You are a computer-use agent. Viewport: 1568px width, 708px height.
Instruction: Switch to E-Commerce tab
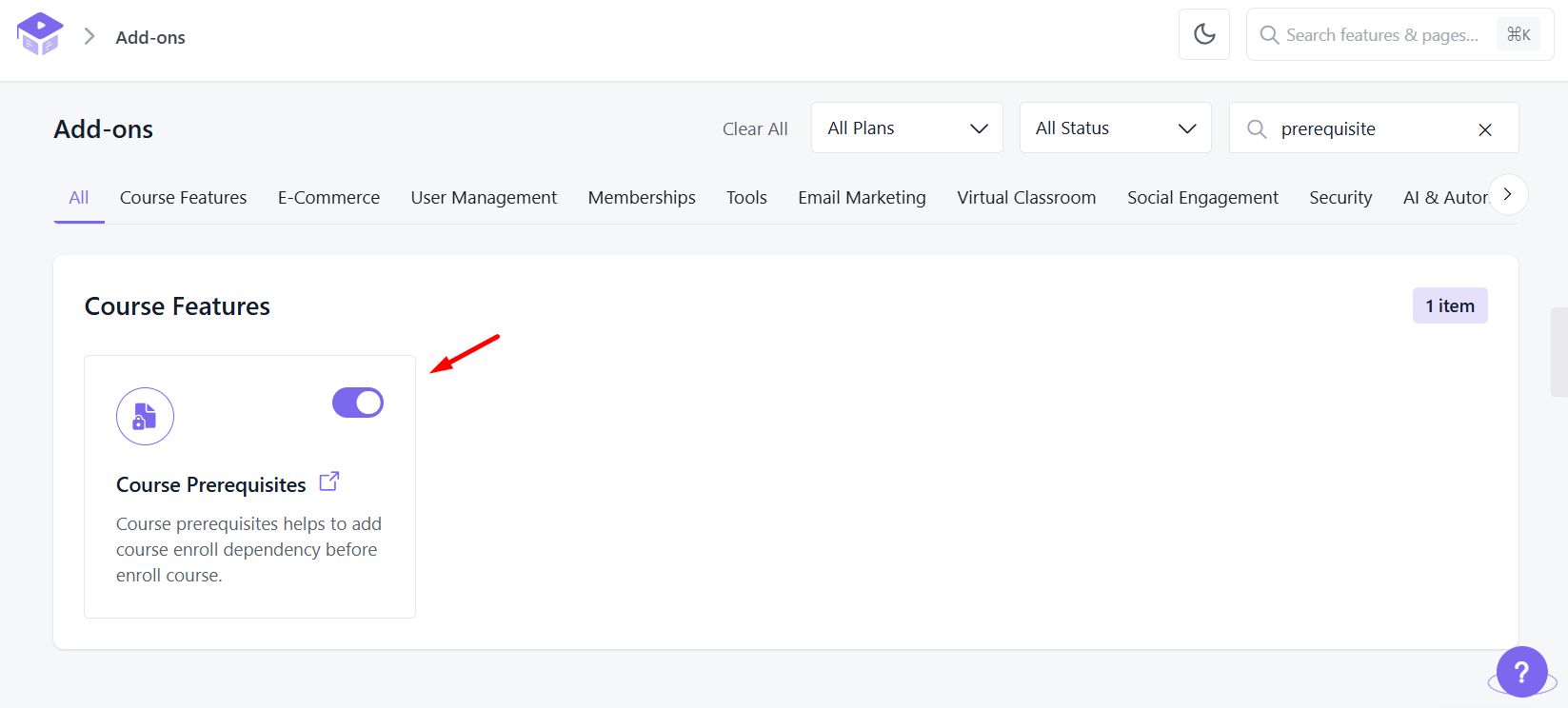[328, 197]
